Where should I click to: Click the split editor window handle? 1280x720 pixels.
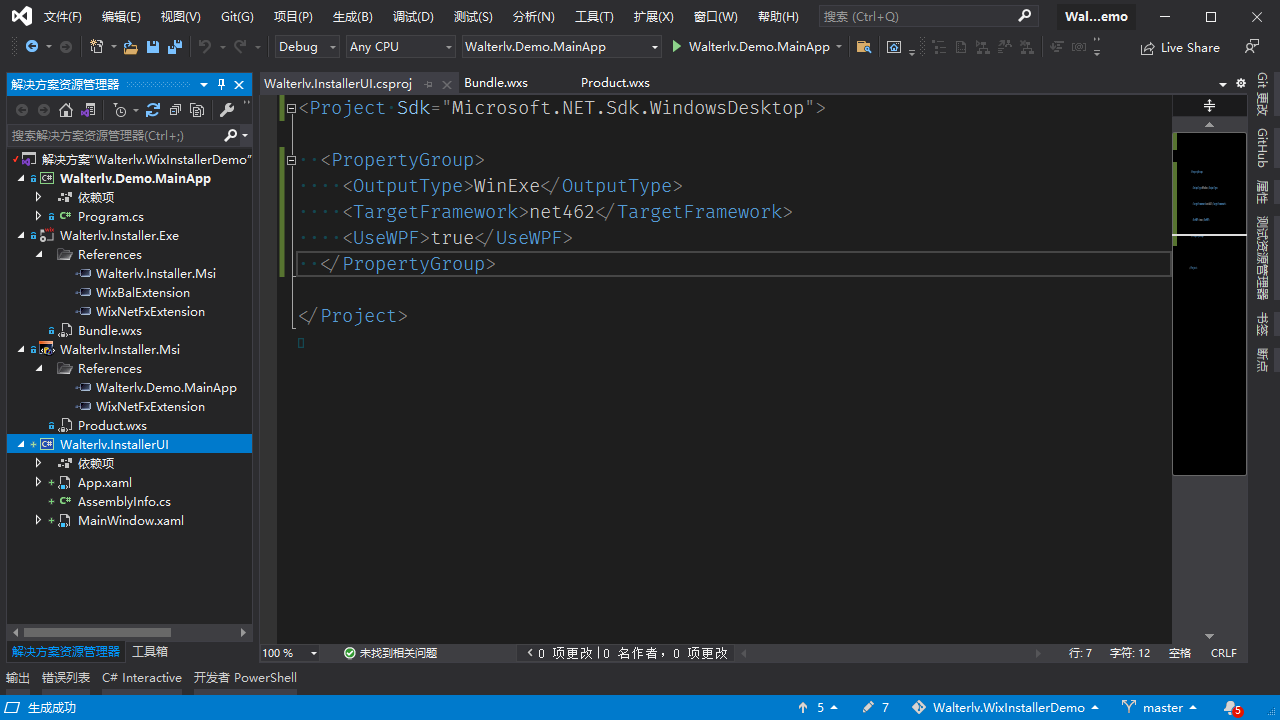coord(1209,105)
